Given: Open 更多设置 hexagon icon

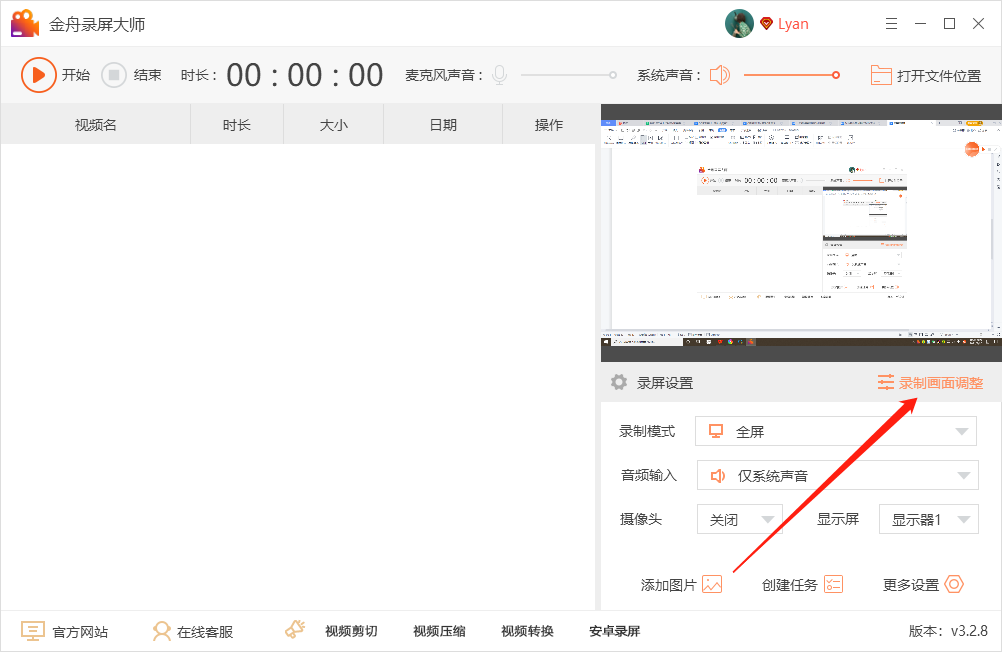Looking at the screenshot, I should (x=954, y=585).
